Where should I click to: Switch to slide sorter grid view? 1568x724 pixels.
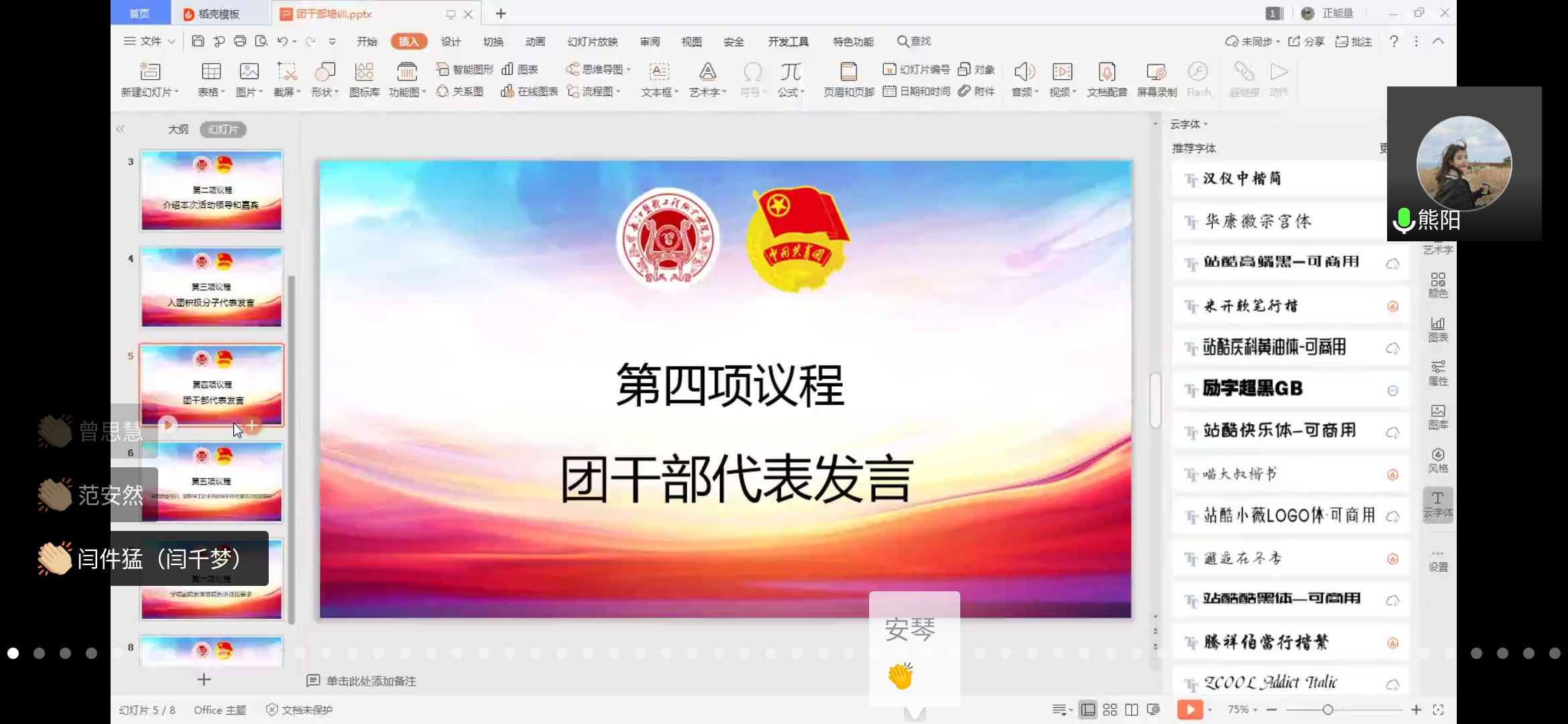(x=1110, y=709)
